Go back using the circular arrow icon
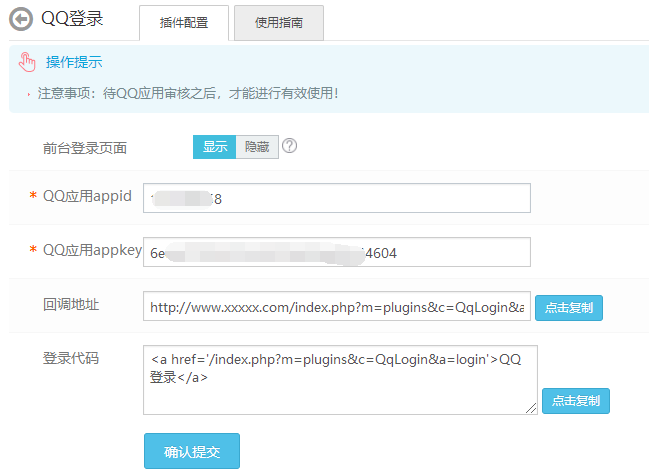 tap(21, 19)
